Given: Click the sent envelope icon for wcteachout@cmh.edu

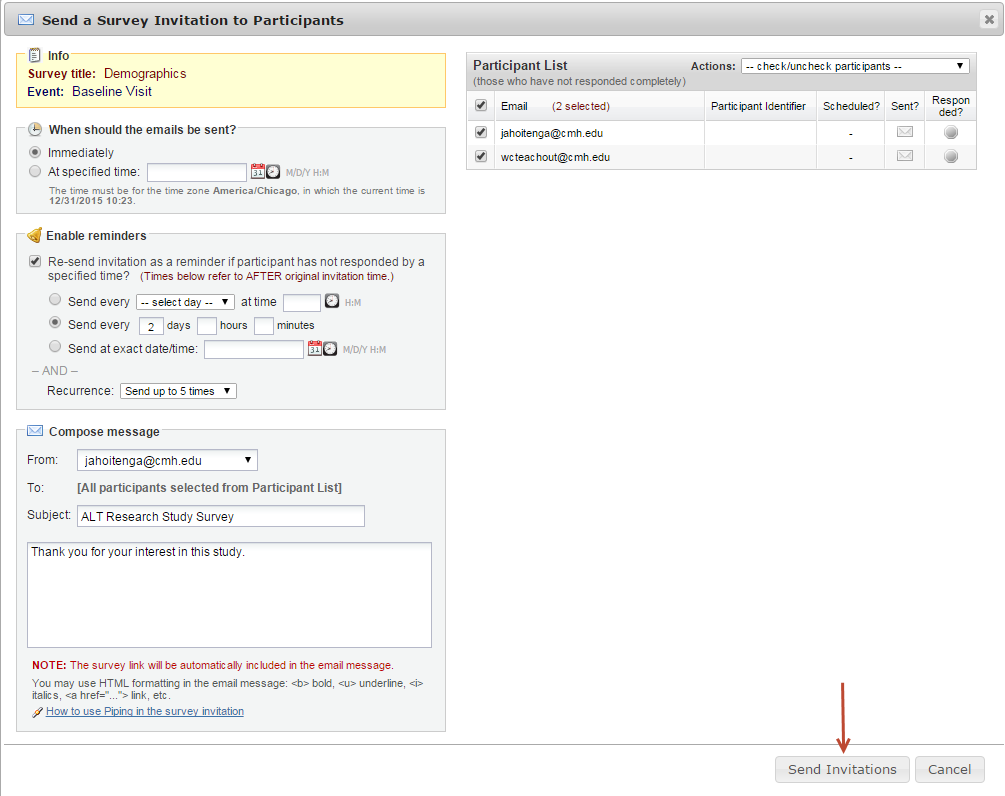Looking at the screenshot, I should (904, 156).
